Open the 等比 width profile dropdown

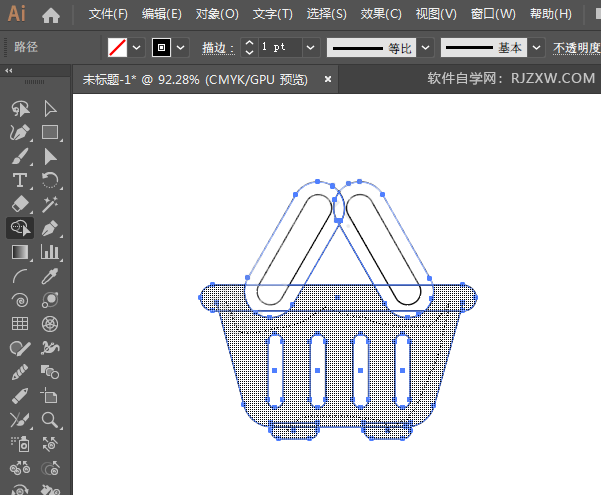point(426,47)
